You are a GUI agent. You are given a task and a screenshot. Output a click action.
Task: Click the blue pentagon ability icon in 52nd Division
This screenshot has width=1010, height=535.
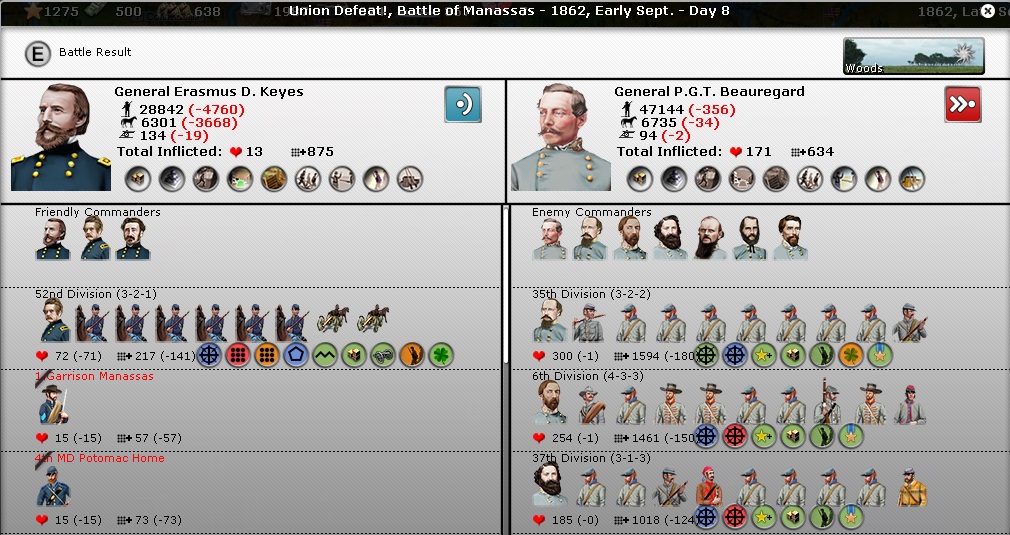coord(296,355)
